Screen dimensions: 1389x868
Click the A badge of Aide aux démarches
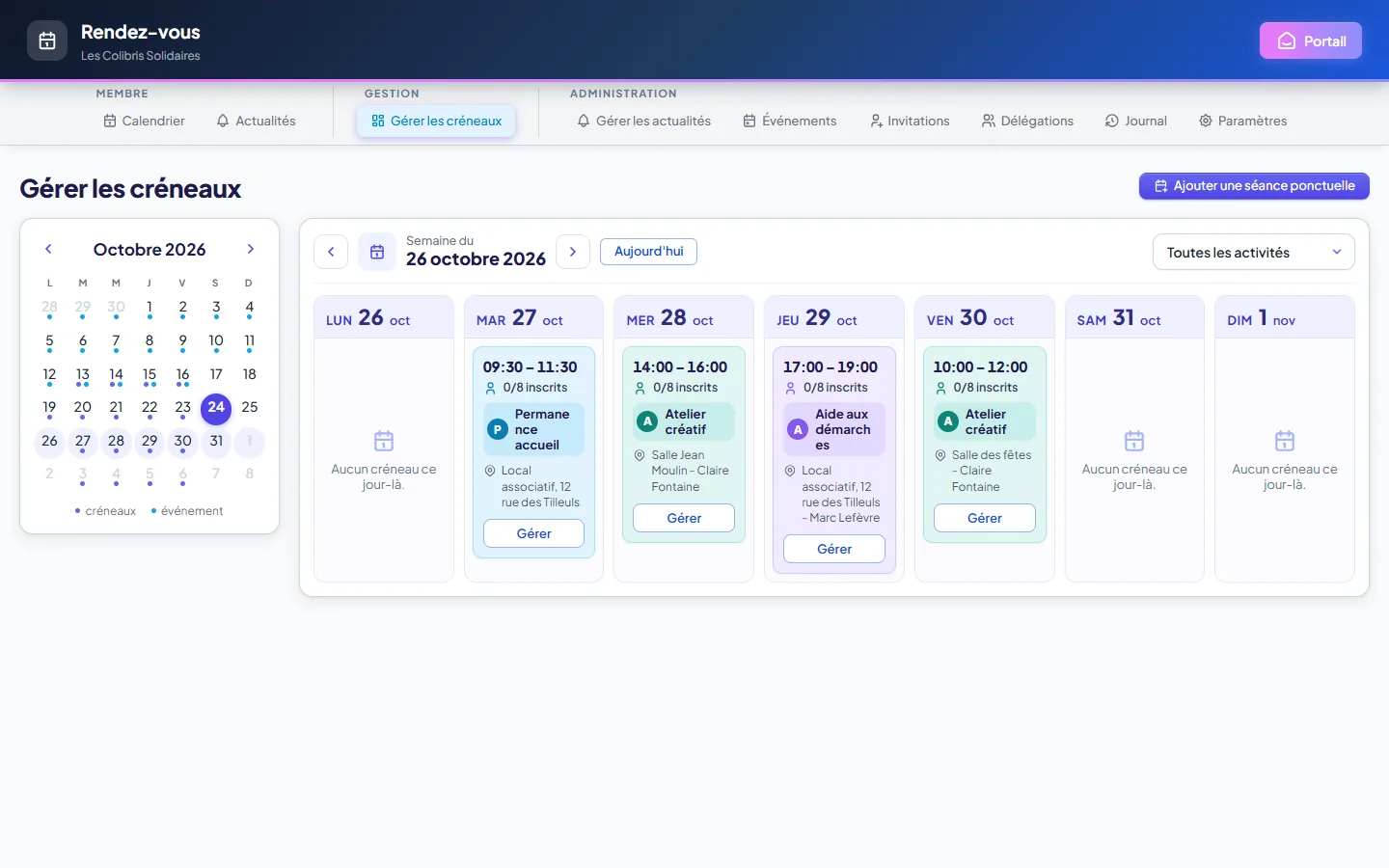click(798, 429)
